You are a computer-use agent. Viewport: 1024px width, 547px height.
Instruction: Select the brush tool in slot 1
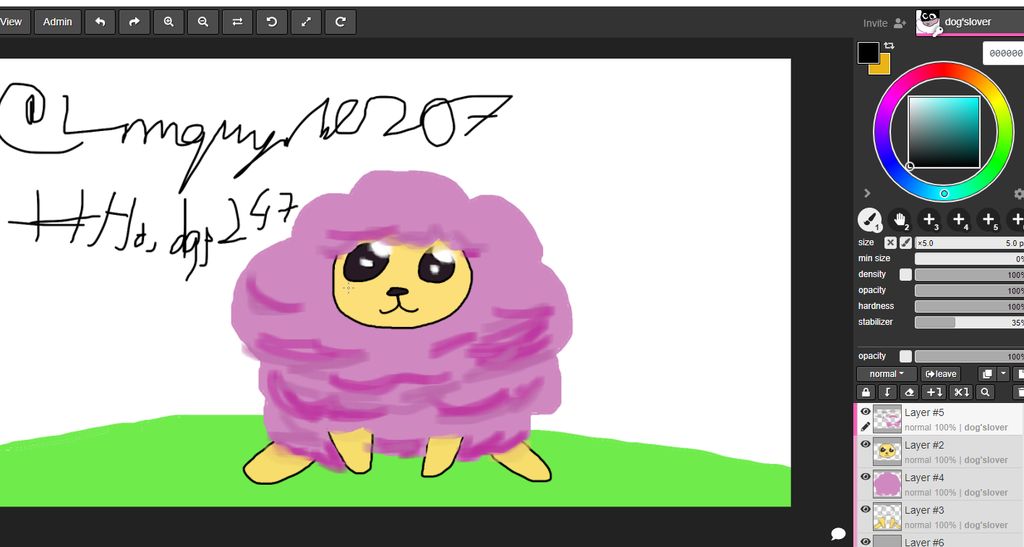click(x=869, y=220)
